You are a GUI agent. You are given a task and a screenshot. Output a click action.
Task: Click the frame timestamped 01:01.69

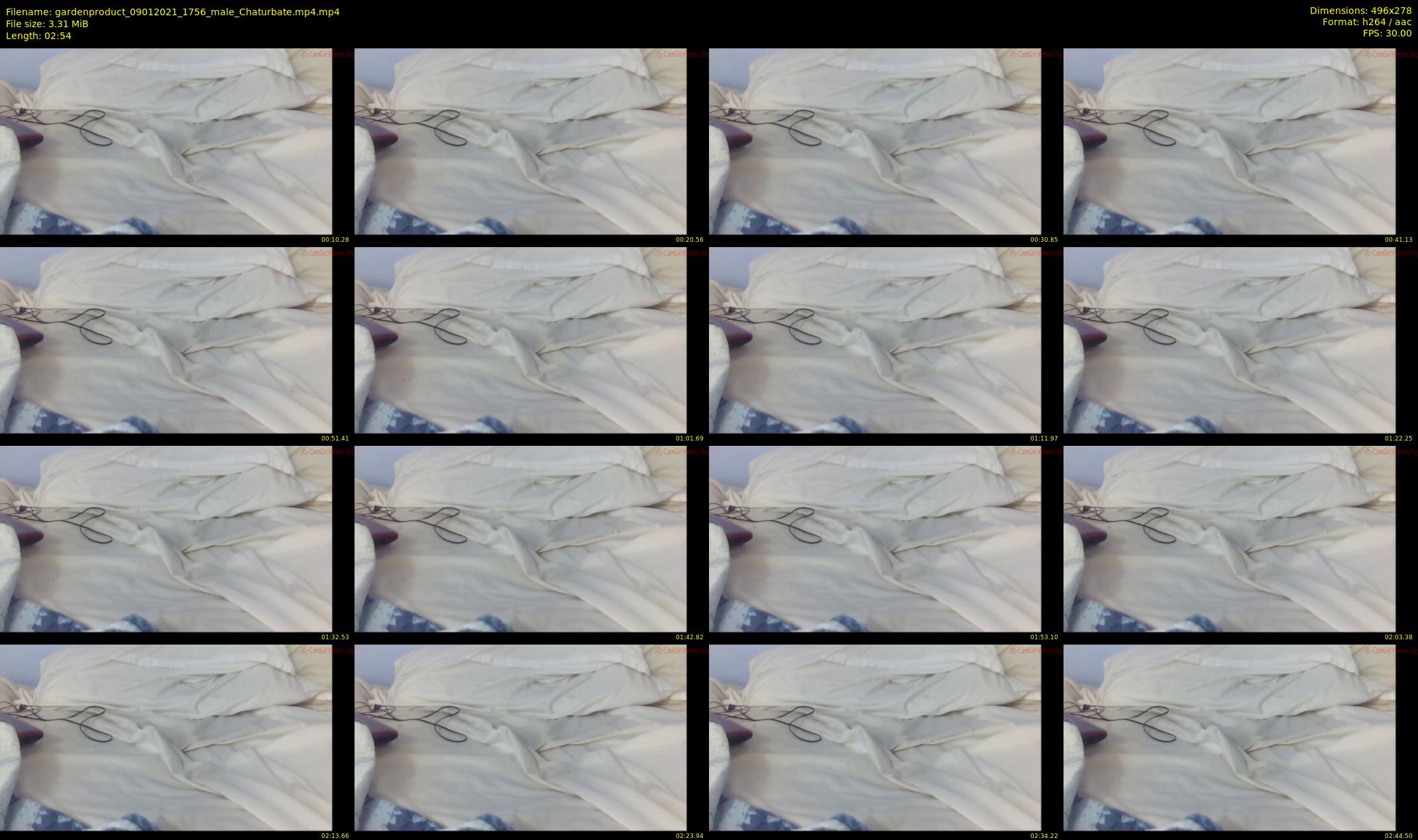tap(520, 340)
